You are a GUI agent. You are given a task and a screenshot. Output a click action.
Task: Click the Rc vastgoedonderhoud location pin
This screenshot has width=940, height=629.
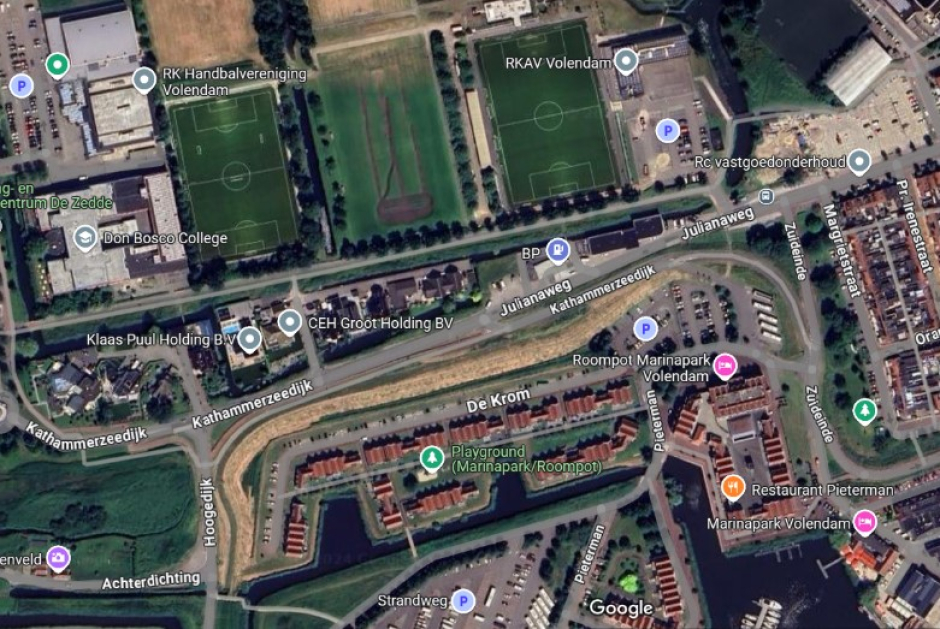[859, 161]
